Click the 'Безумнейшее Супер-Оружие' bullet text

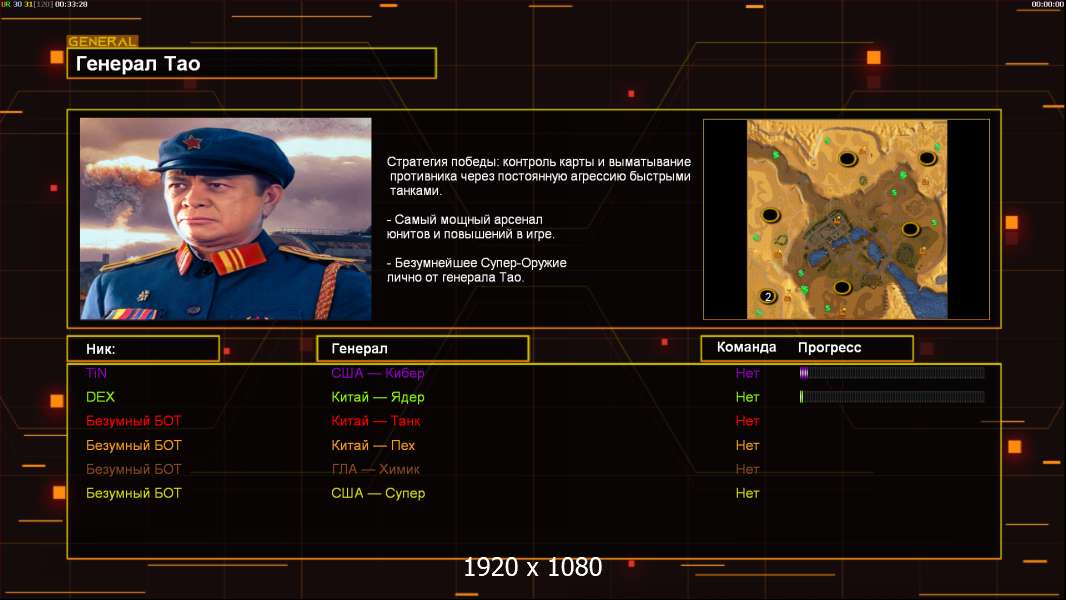(x=477, y=270)
